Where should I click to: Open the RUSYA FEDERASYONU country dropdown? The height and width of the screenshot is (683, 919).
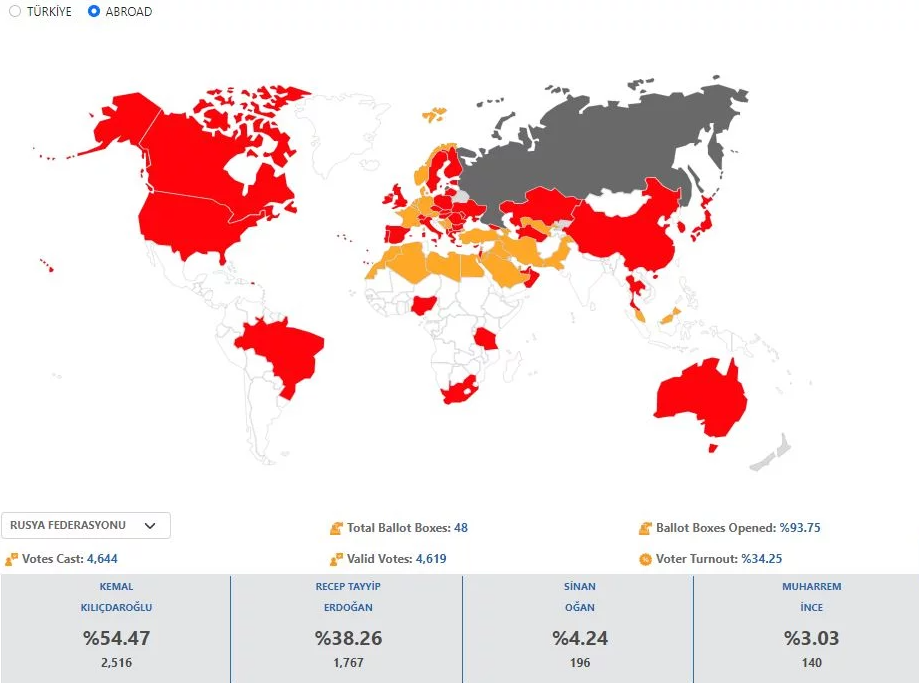click(x=86, y=525)
